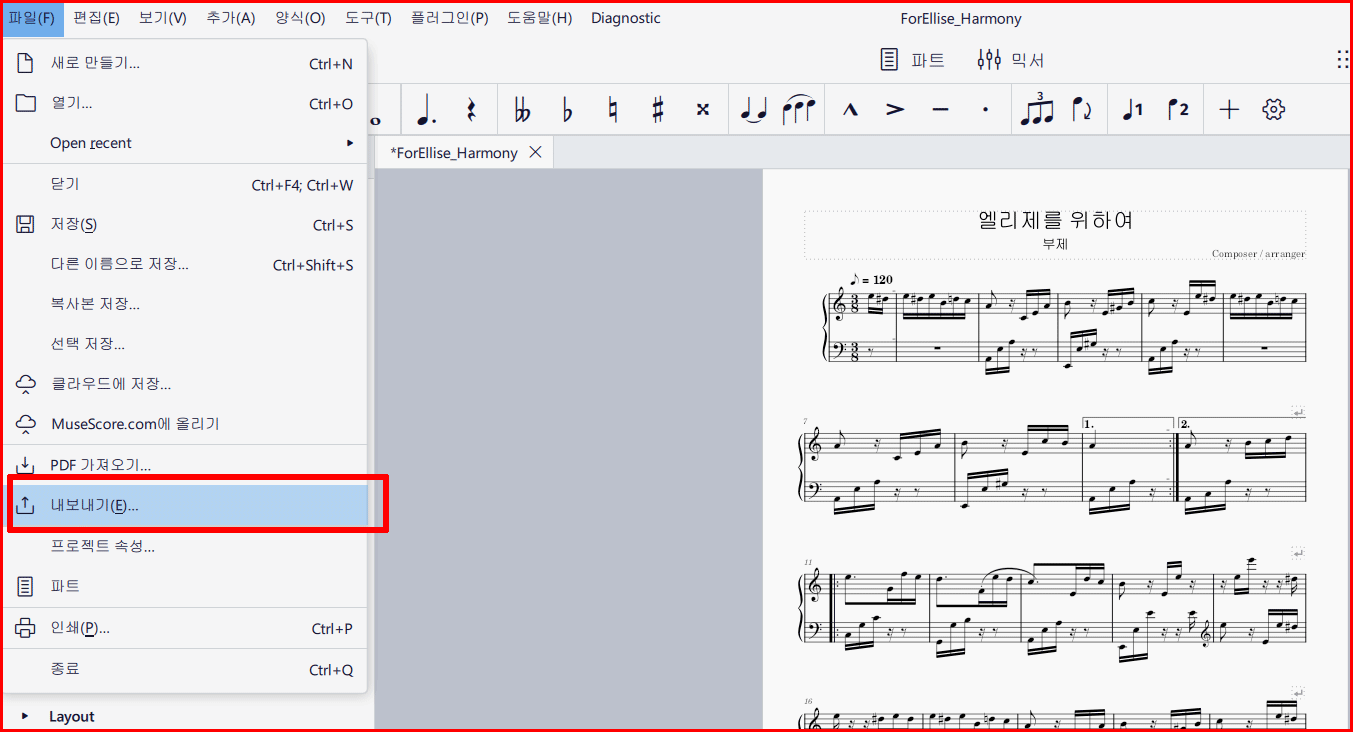The height and width of the screenshot is (732, 1353).
Task: Expand the Open recent submenu
Action: [x=185, y=143]
